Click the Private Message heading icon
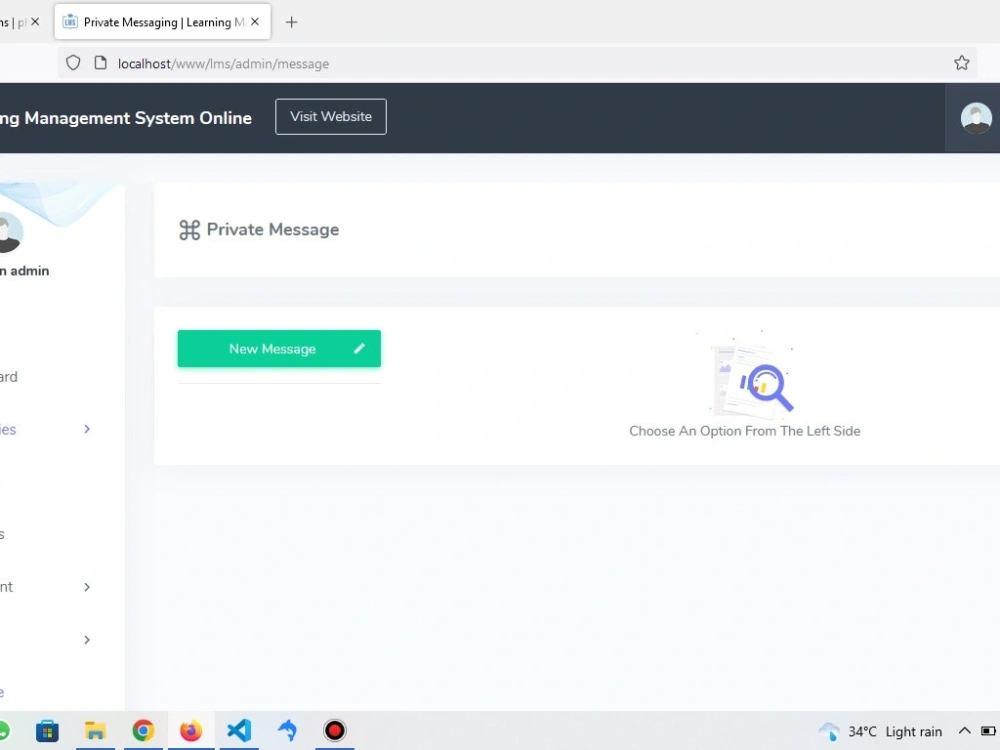The width and height of the screenshot is (1000, 750). coord(189,230)
